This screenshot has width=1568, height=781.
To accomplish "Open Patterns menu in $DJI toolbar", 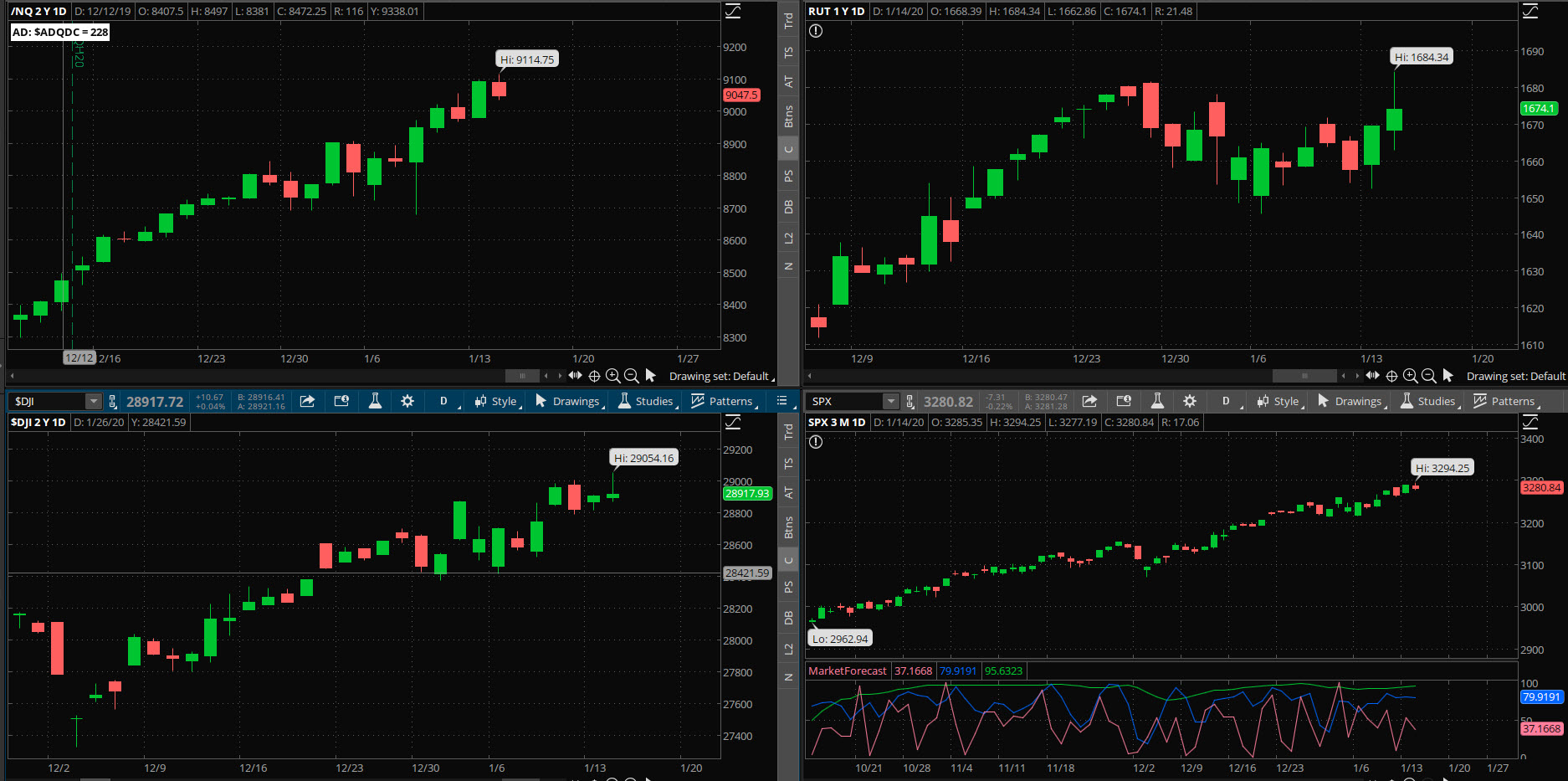I will coord(724,401).
